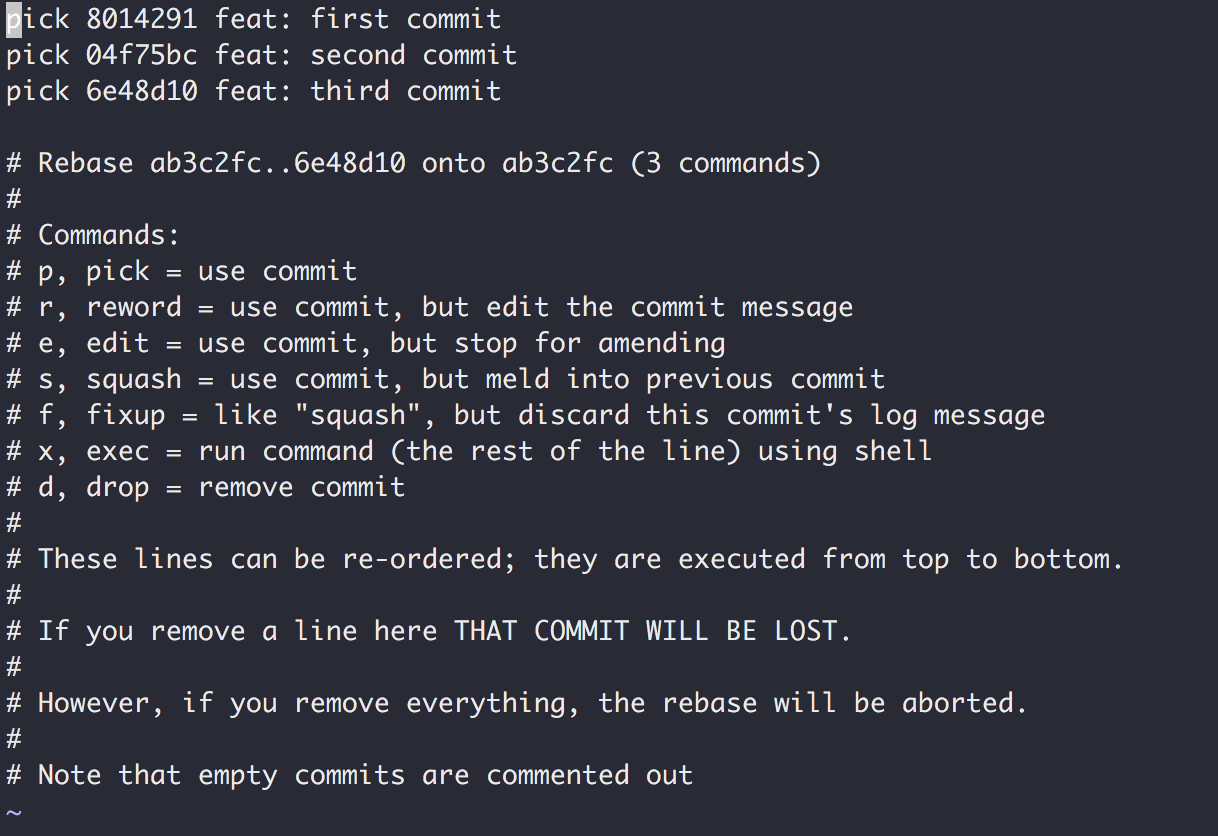Click the word "pick" on the third commit line
The height and width of the screenshot is (836, 1218).
[38, 91]
